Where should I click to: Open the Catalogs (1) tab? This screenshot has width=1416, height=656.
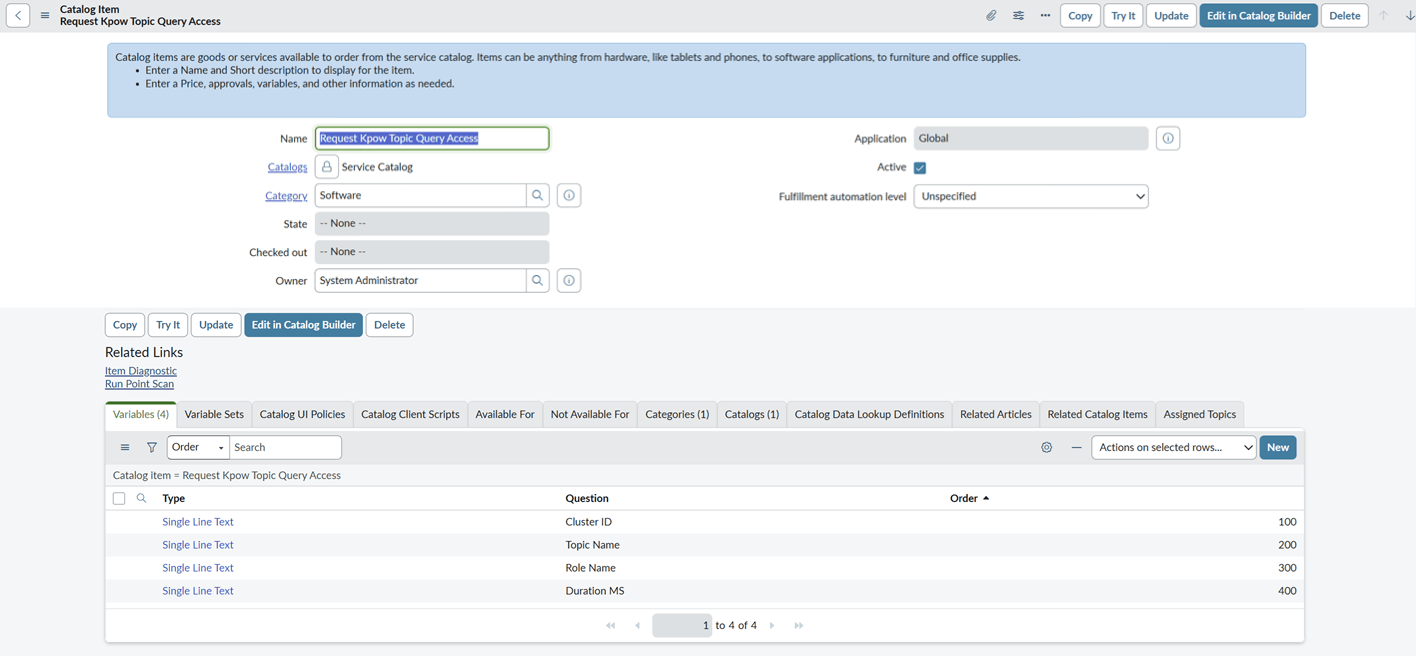tap(752, 415)
